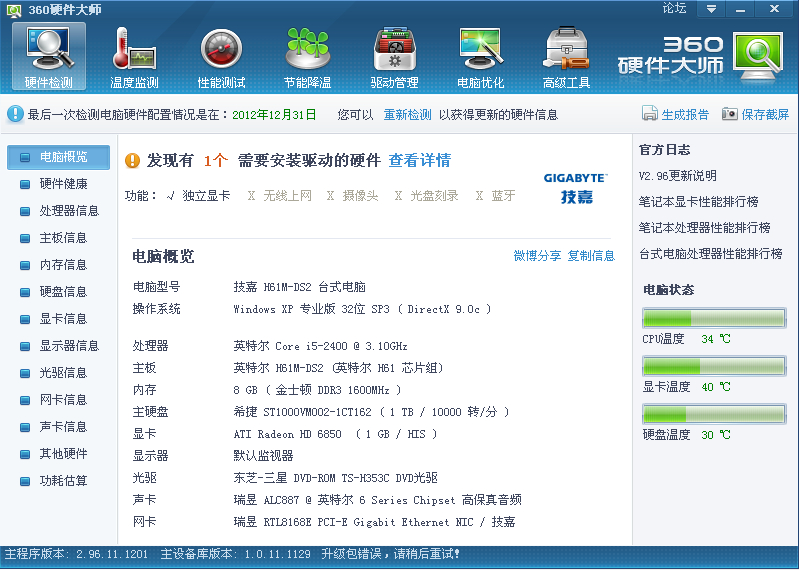Click 查看详情 to view driver details
Image resolution: width=799 pixels, height=570 pixels.
tap(419, 160)
